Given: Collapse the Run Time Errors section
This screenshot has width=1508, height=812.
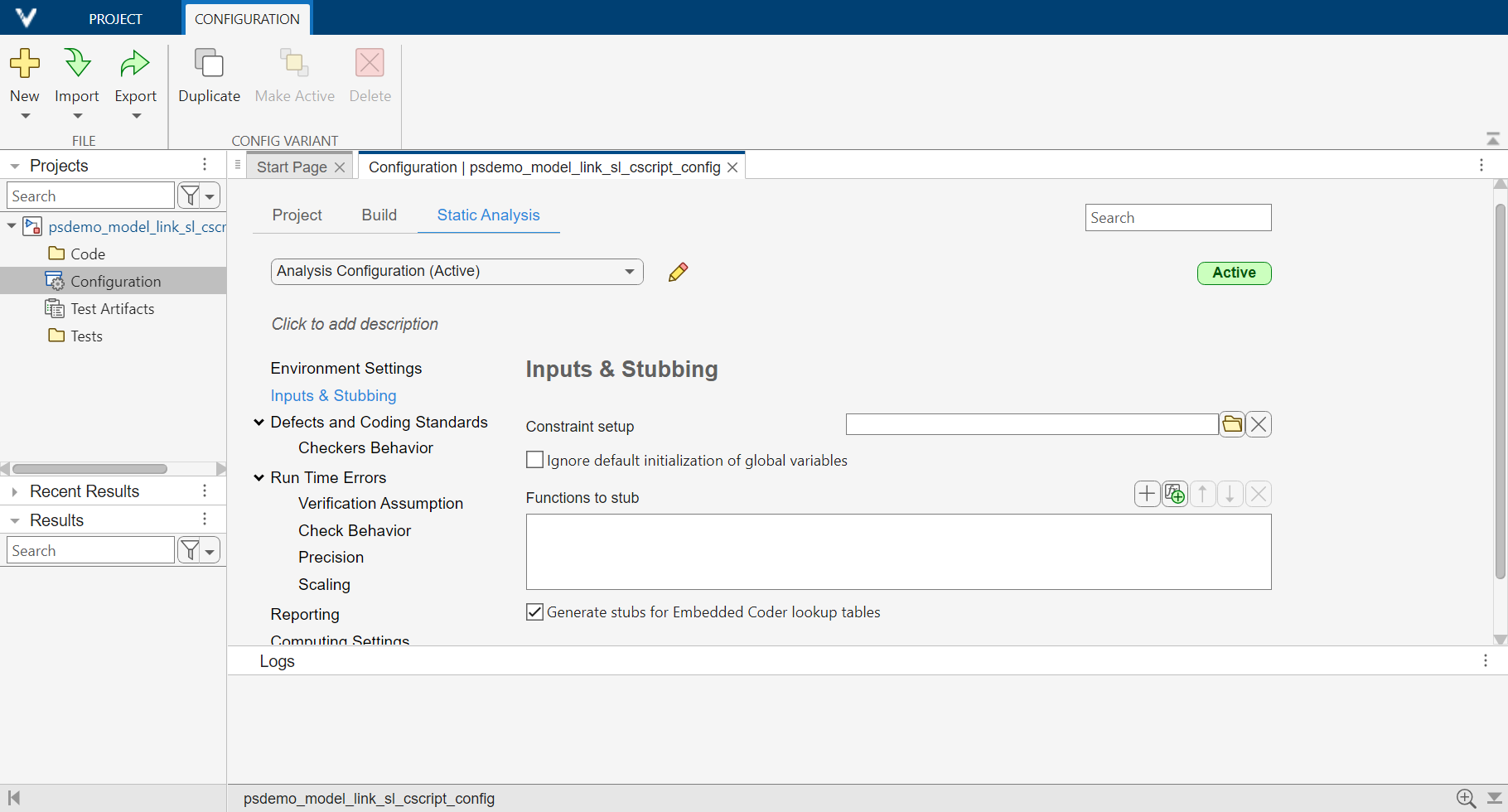Looking at the screenshot, I should tap(259, 477).
